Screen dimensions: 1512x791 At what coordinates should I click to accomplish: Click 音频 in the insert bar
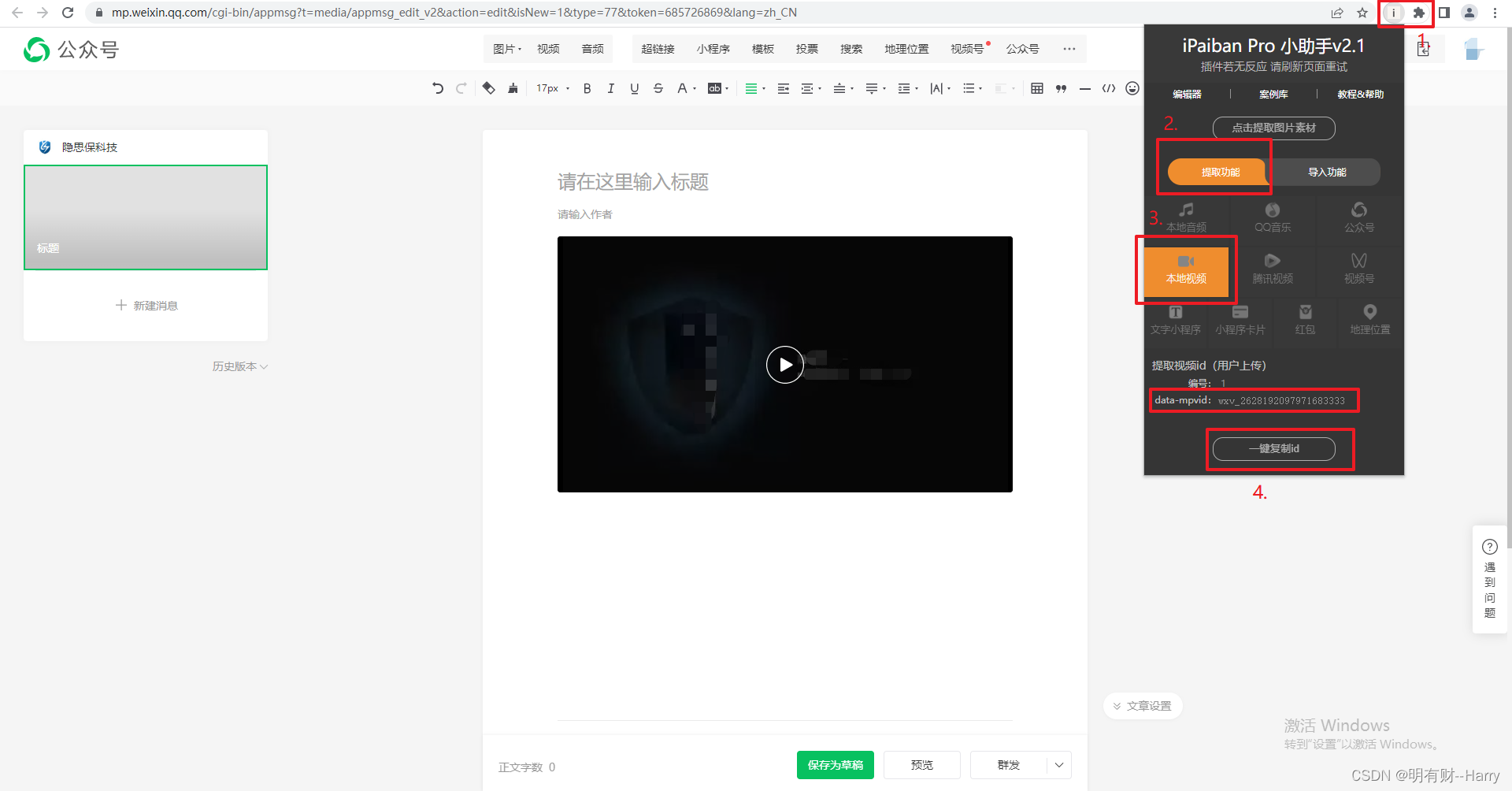[592, 49]
